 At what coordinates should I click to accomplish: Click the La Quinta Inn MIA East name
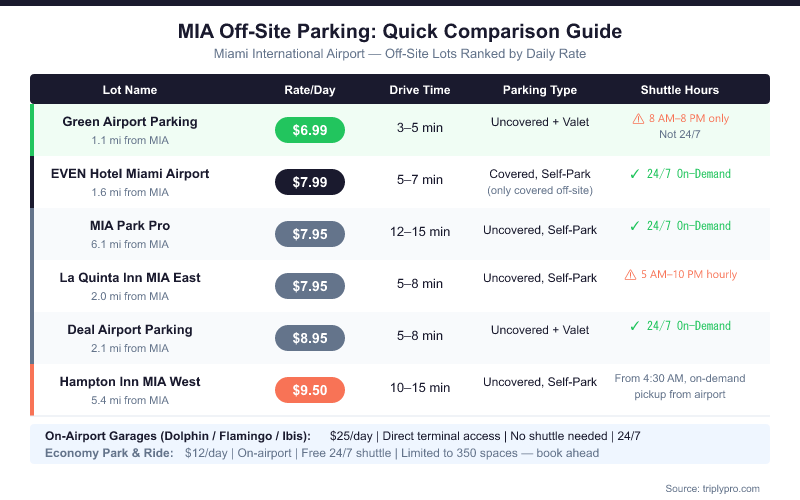[130, 278]
